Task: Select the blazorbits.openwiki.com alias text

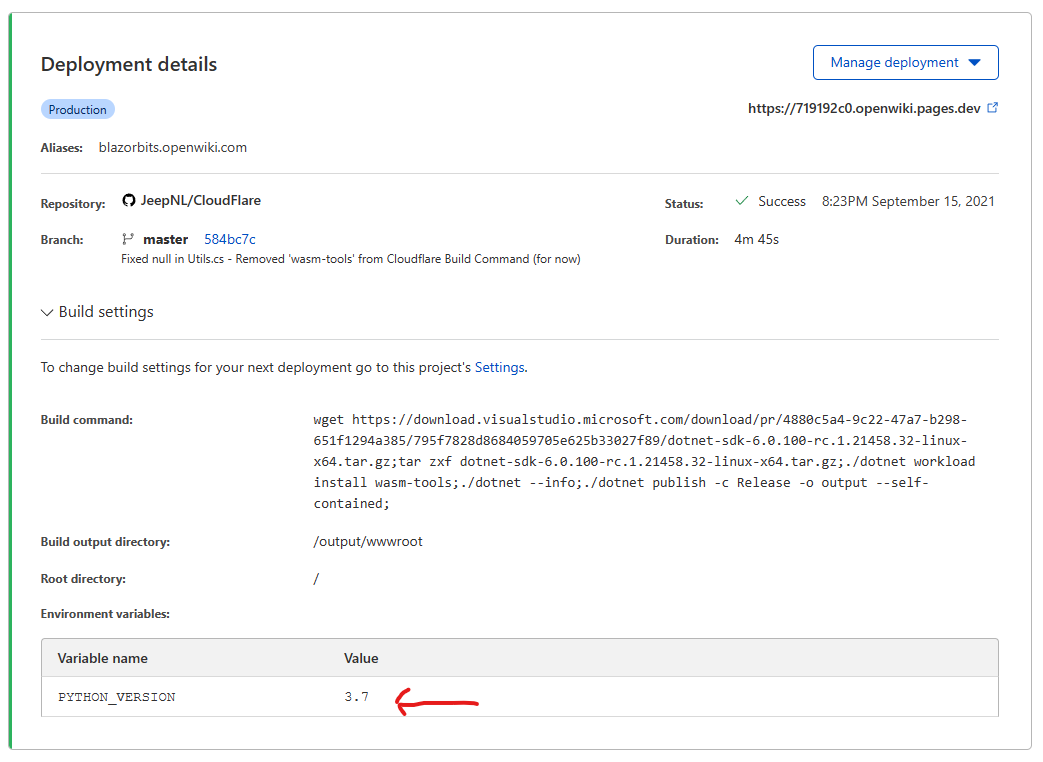Action: 173,148
